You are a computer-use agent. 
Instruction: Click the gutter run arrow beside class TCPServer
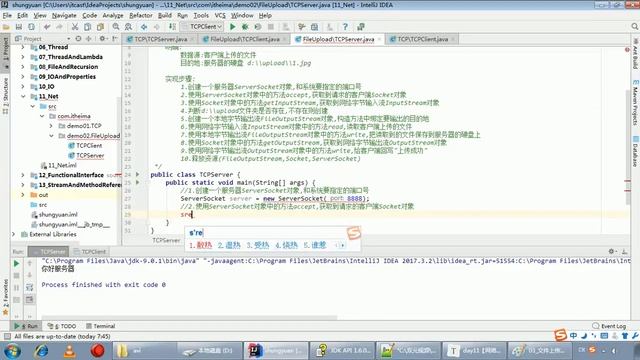coord(138,174)
